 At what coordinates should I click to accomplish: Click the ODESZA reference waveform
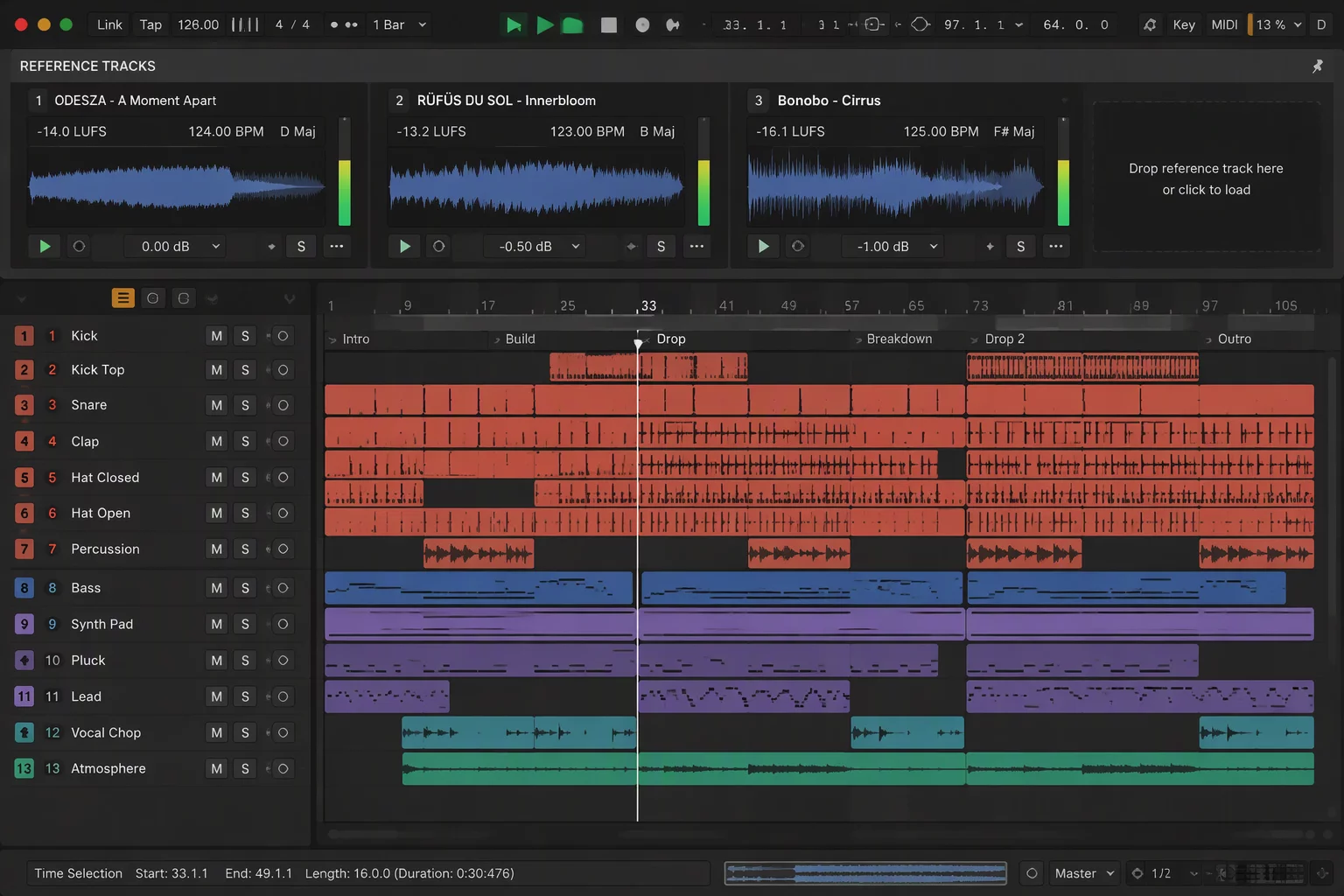pos(178,185)
